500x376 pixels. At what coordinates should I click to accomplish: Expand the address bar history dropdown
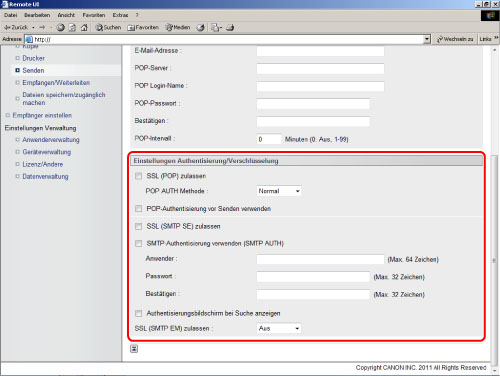[427, 39]
